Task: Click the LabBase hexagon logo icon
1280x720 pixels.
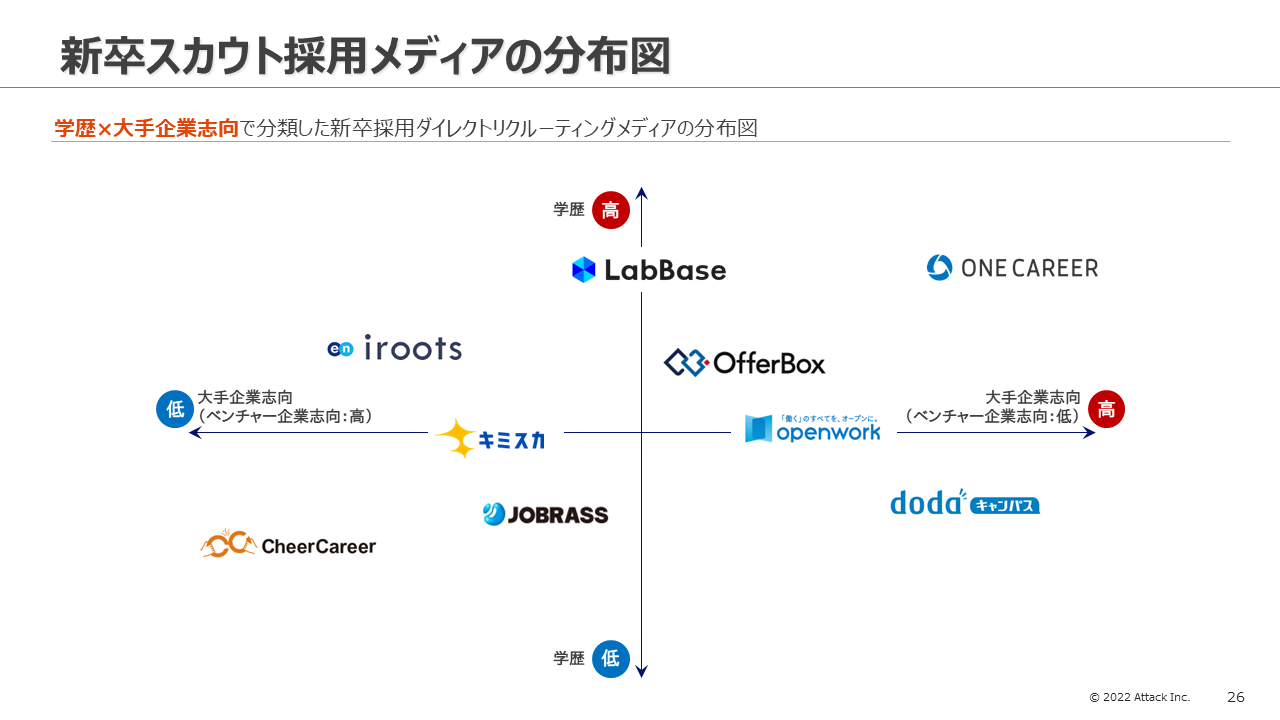Action: point(584,270)
